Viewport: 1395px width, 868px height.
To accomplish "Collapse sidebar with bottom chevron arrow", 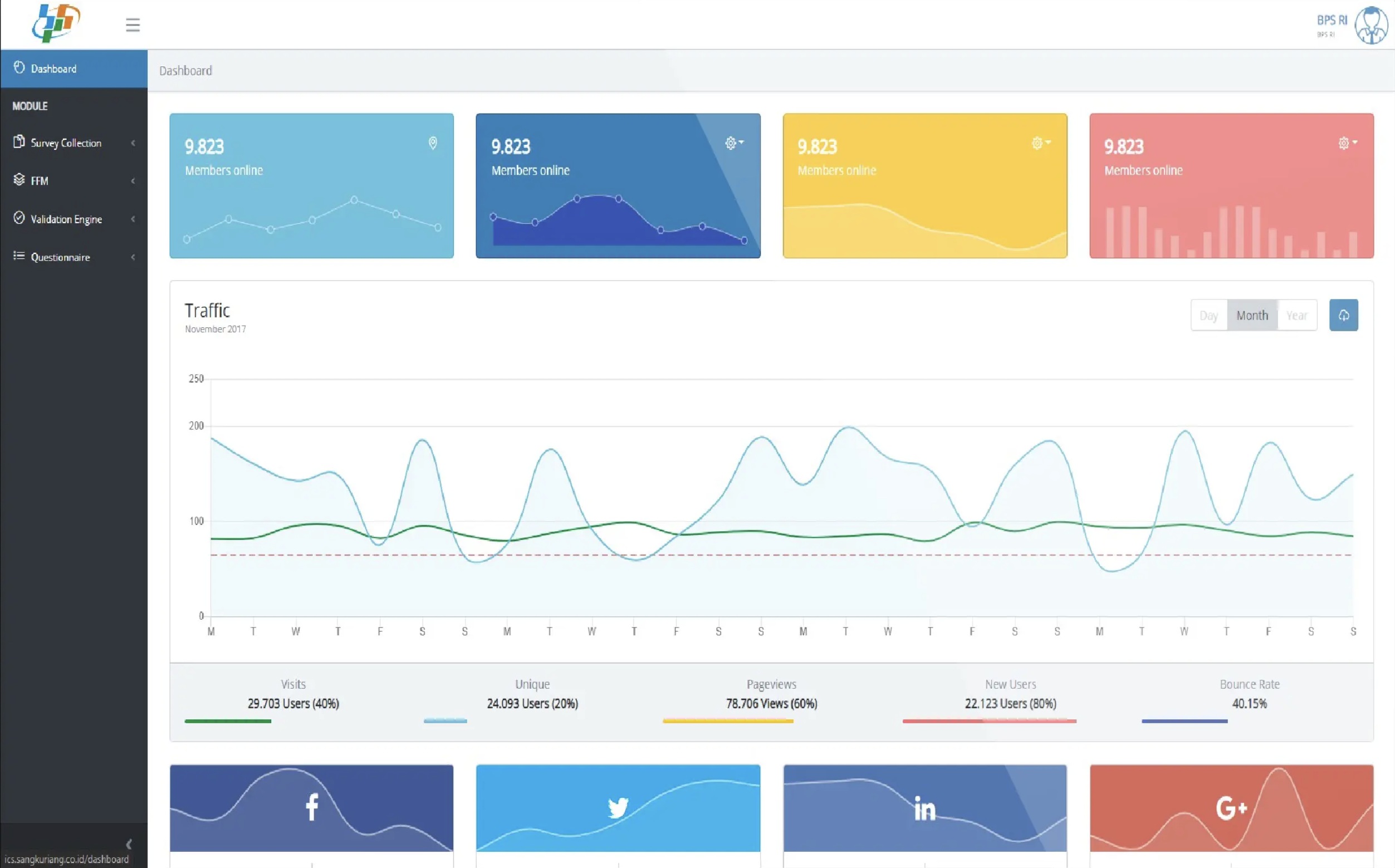I will (129, 844).
